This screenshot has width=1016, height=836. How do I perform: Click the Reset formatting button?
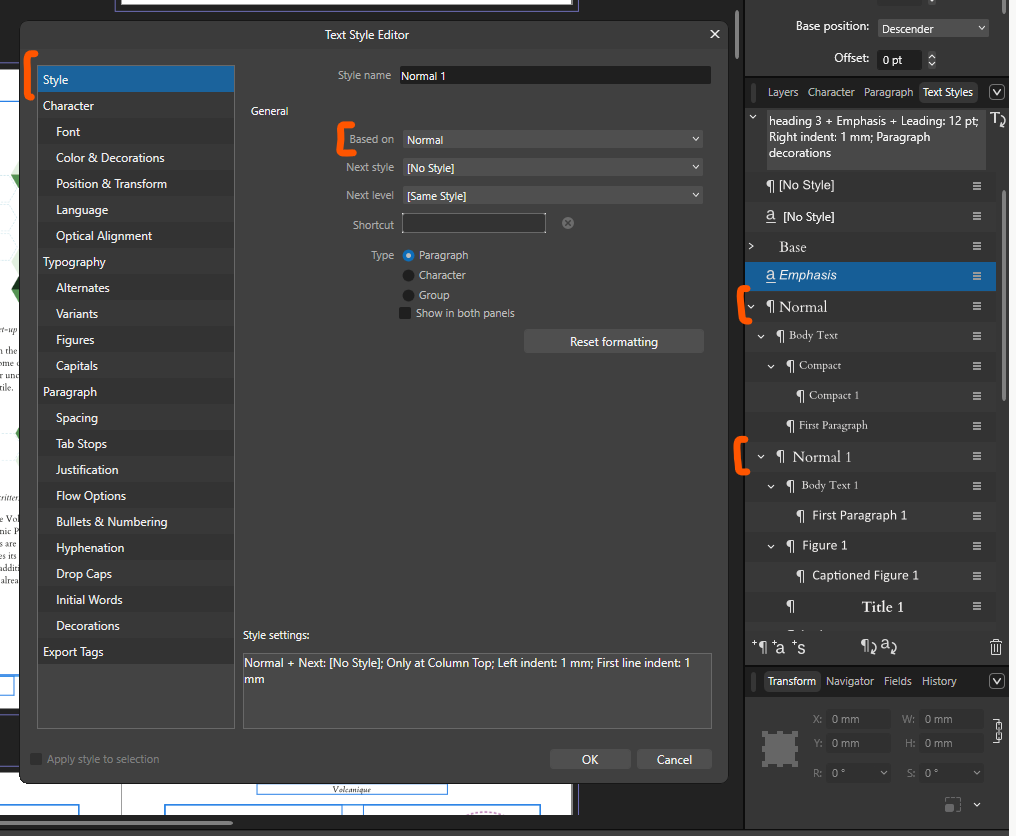[613, 342]
